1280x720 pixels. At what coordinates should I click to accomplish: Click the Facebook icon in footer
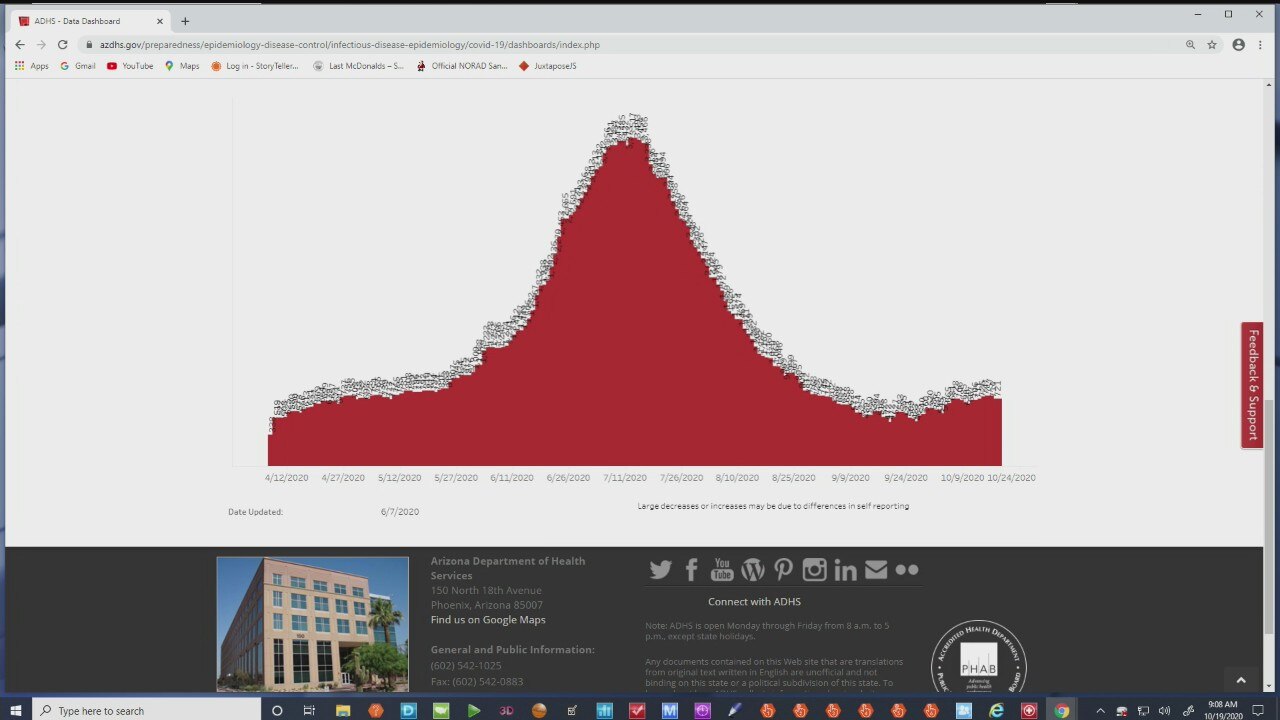pyautogui.click(x=691, y=570)
